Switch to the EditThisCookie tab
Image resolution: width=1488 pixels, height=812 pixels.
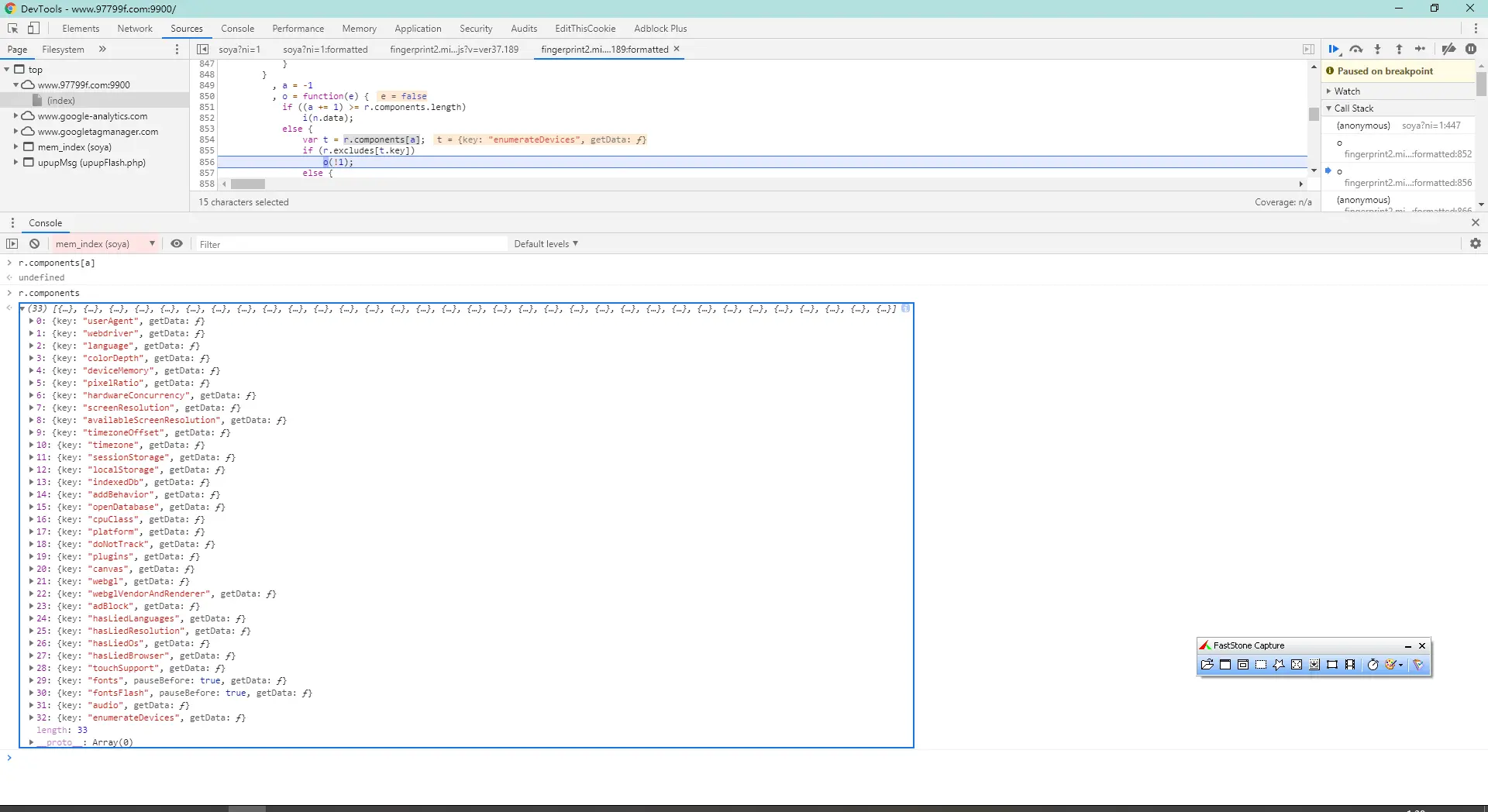(585, 28)
